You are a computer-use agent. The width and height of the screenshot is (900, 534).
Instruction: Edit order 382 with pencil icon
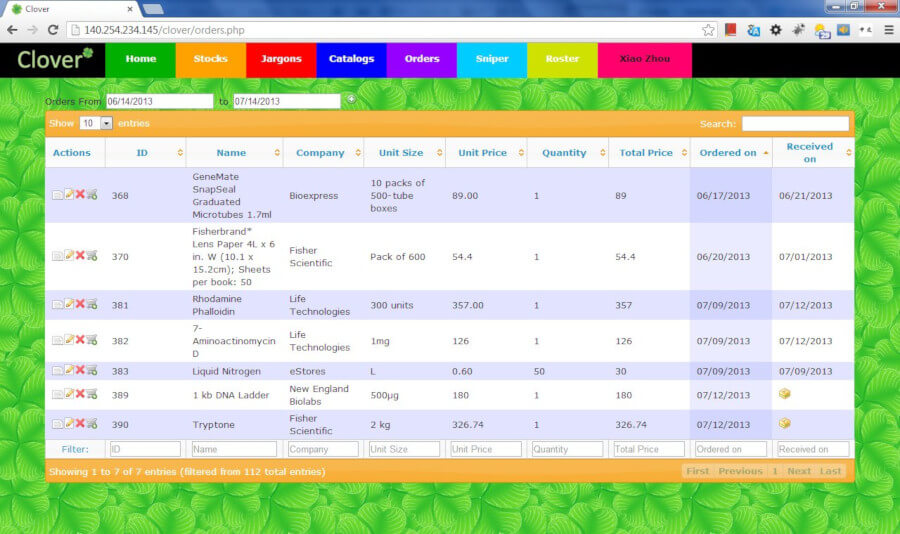(x=69, y=339)
